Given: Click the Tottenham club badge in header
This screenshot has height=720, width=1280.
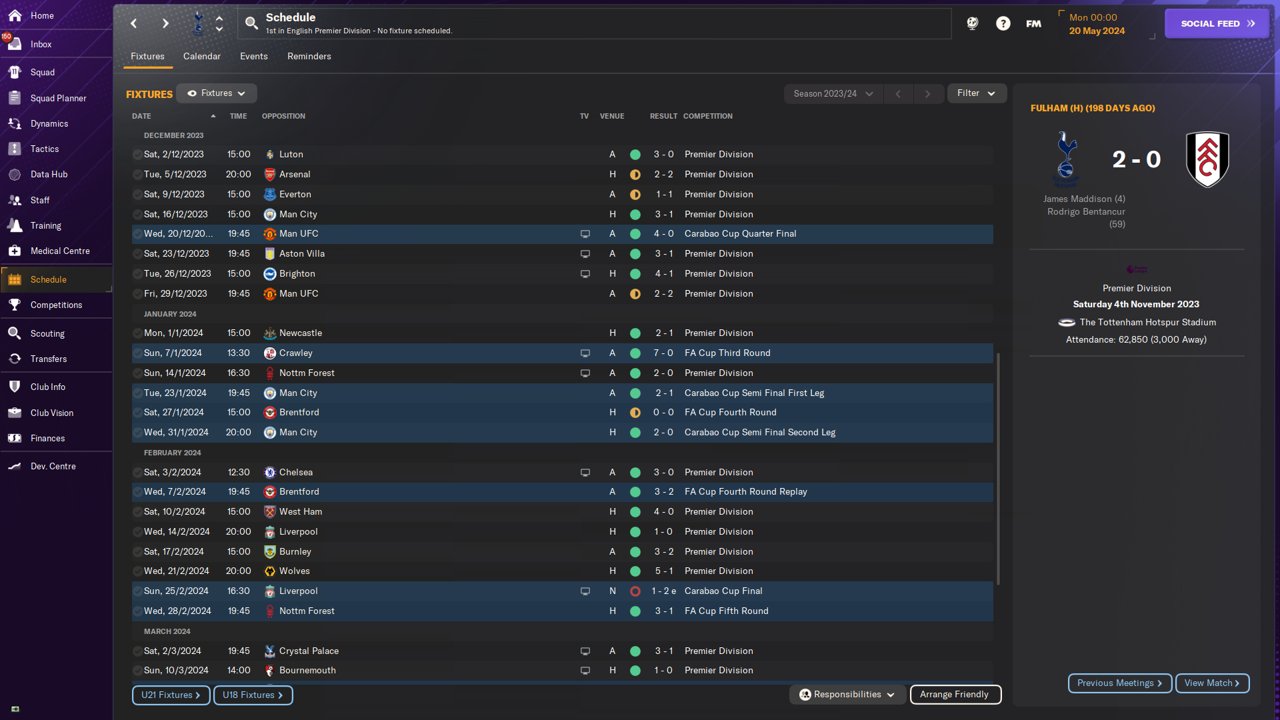Looking at the screenshot, I should click(x=197, y=23).
